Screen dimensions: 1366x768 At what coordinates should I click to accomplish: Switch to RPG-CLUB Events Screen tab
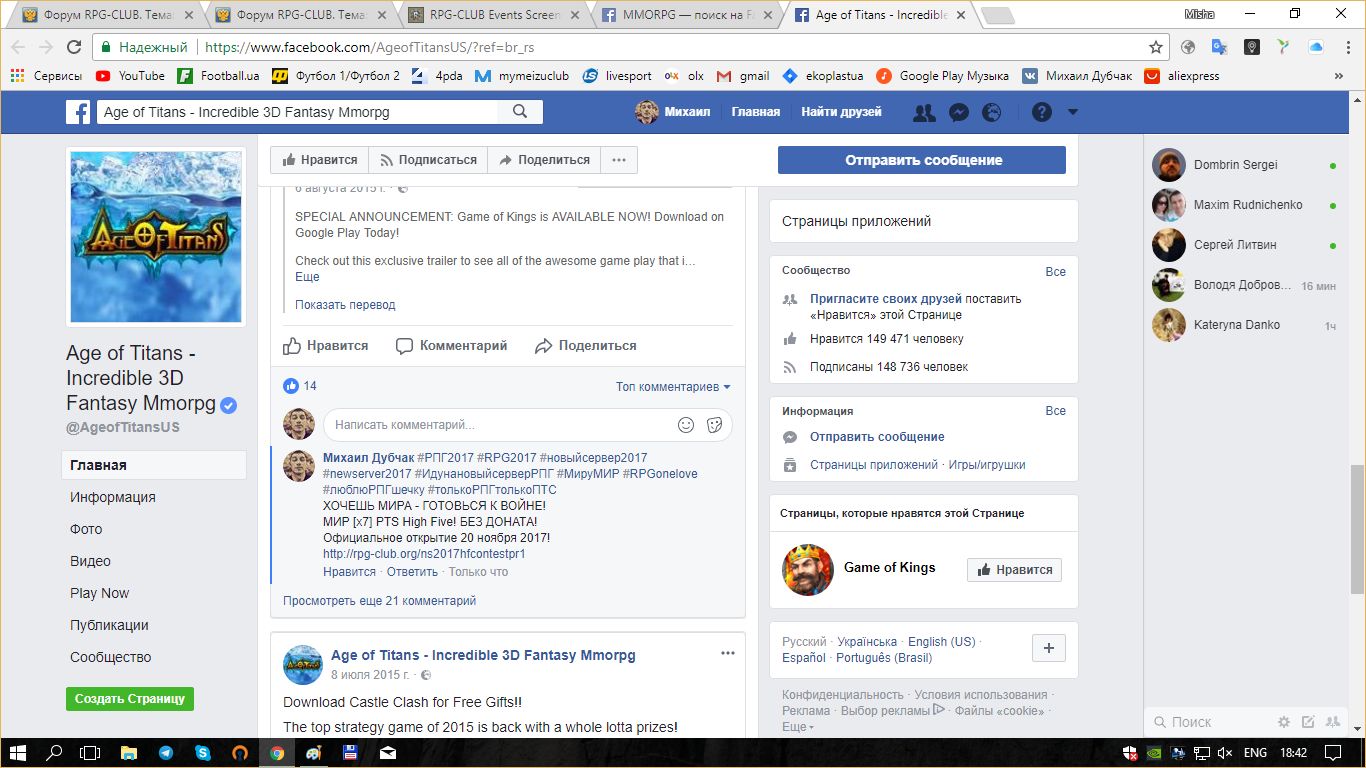494,15
